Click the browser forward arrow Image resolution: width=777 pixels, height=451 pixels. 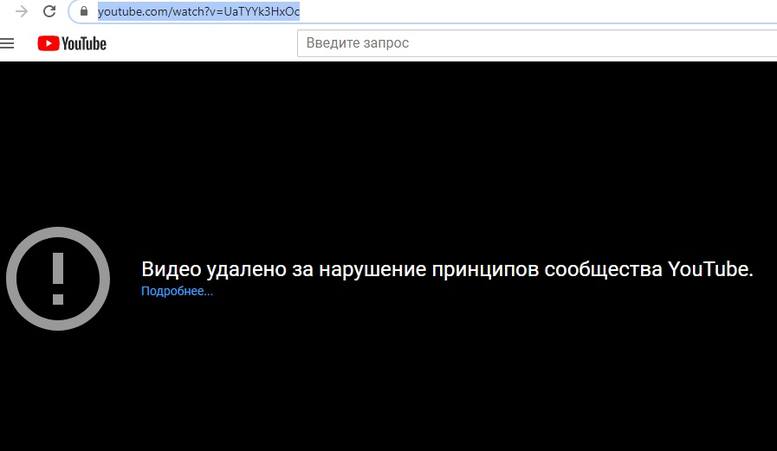(x=21, y=12)
